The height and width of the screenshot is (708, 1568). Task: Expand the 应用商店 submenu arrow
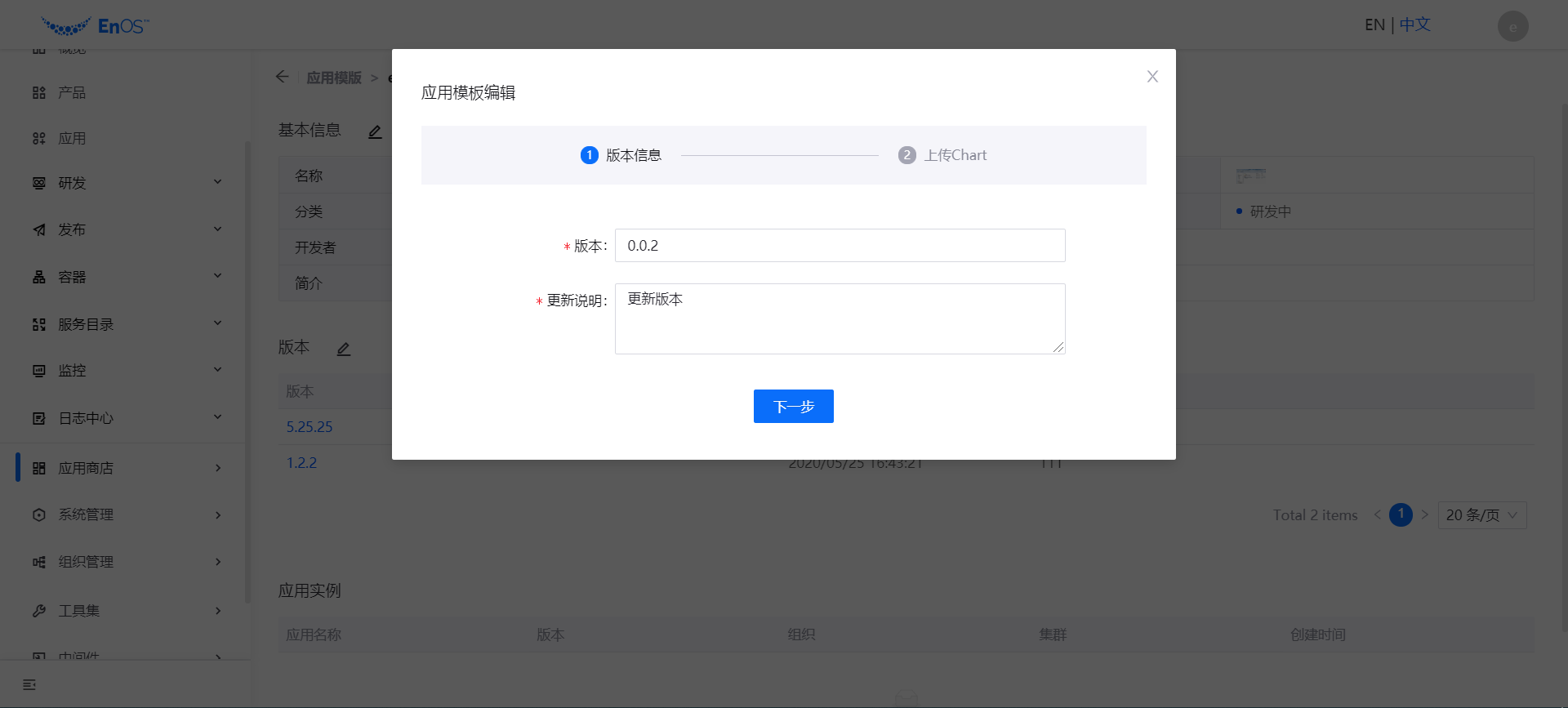(218, 468)
